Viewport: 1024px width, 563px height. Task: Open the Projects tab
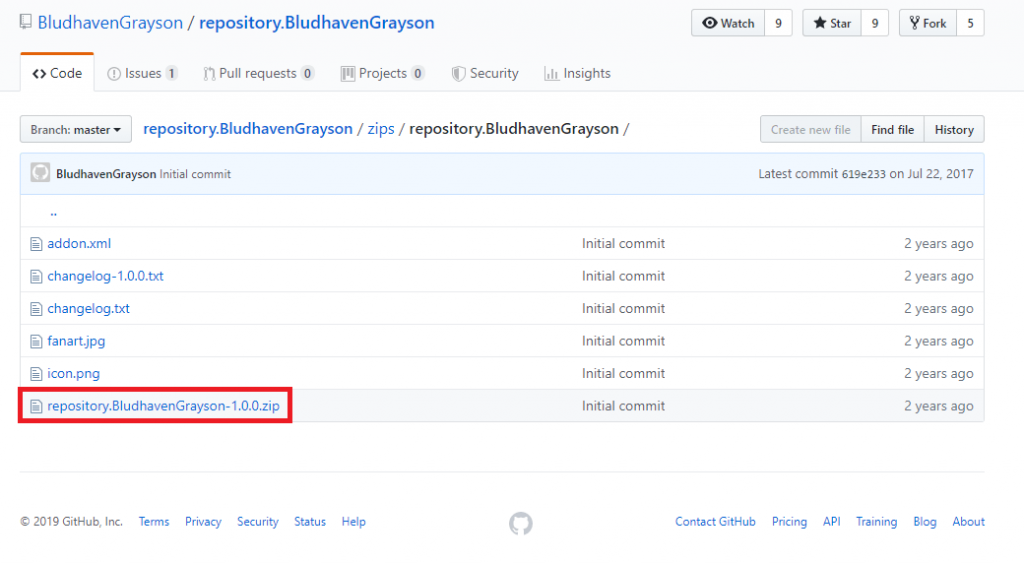383,73
